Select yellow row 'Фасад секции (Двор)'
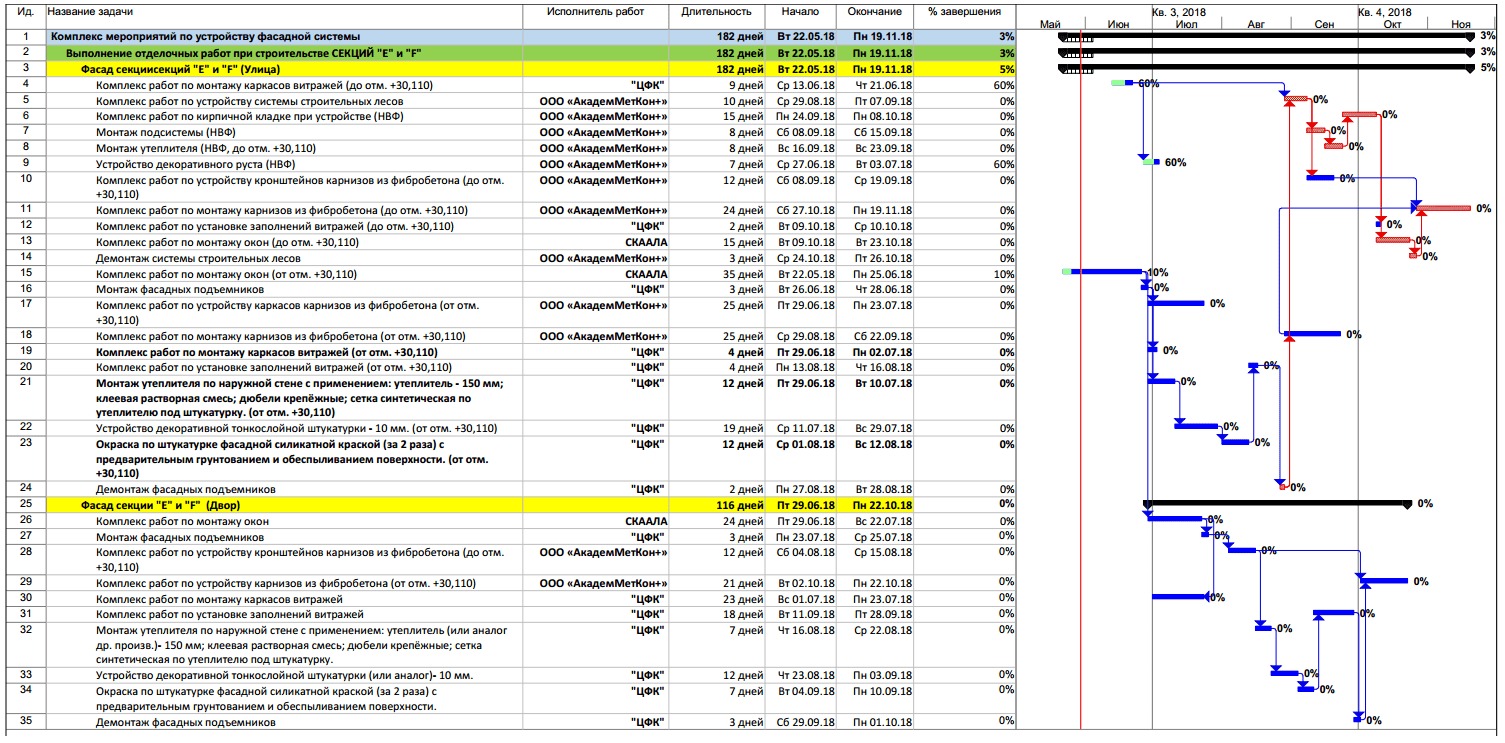This screenshot has height=743, width=1505. pyautogui.click(x=531, y=505)
